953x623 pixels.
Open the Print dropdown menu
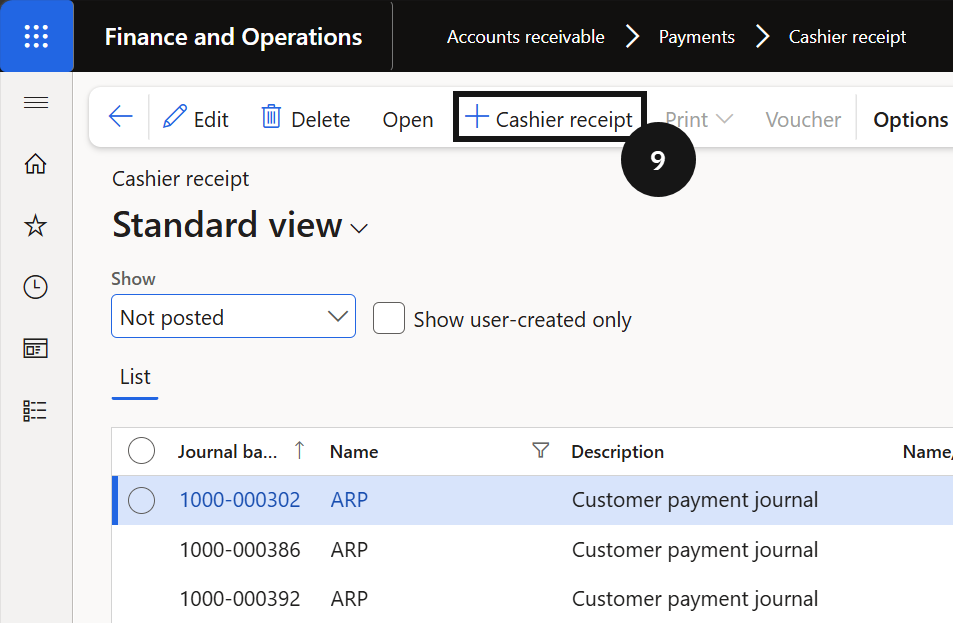pos(699,120)
